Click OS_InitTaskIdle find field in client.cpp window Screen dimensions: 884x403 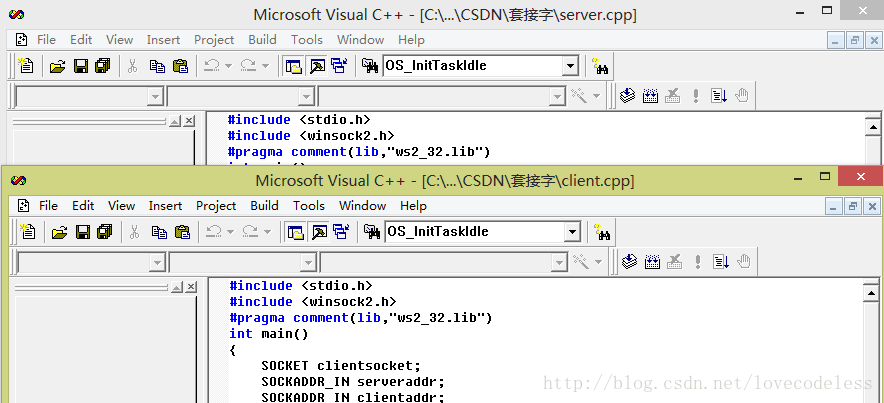(475, 232)
